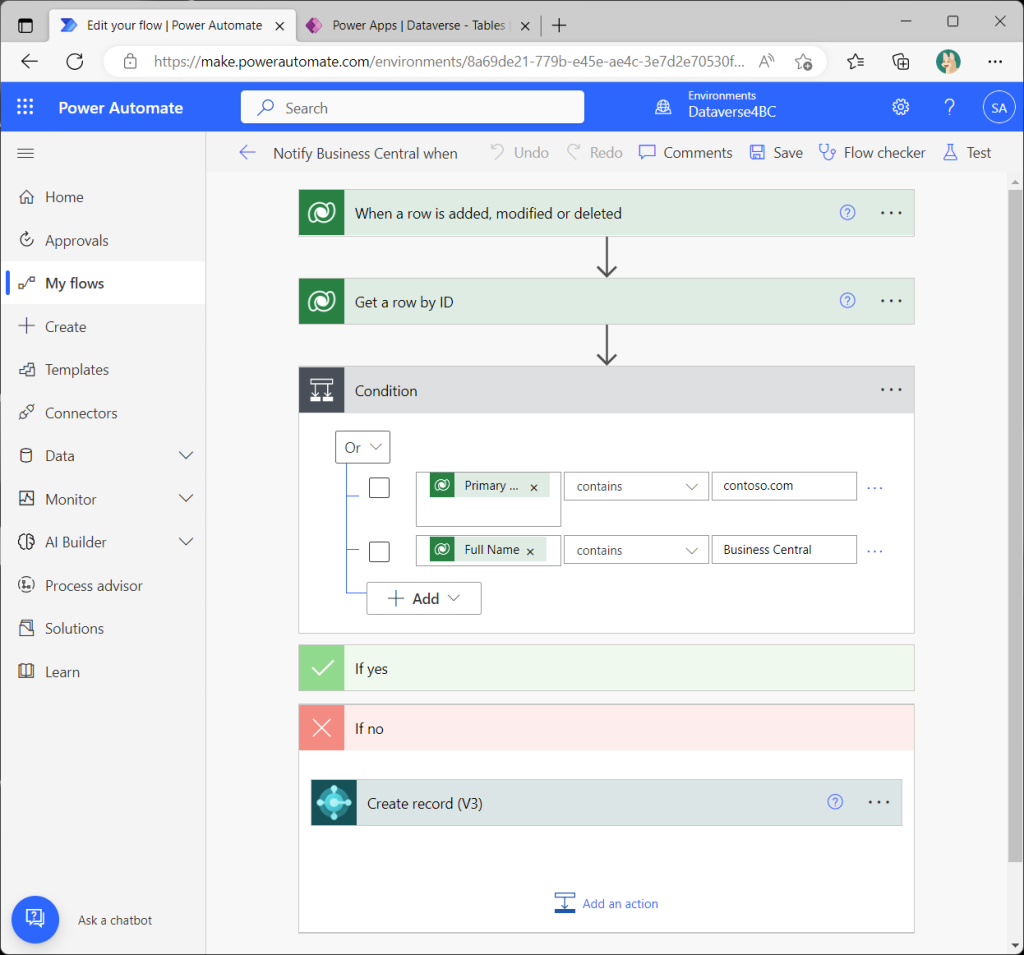Check the box for the Full Name condition row
The width and height of the screenshot is (1024, 955).
click(379, 551)
